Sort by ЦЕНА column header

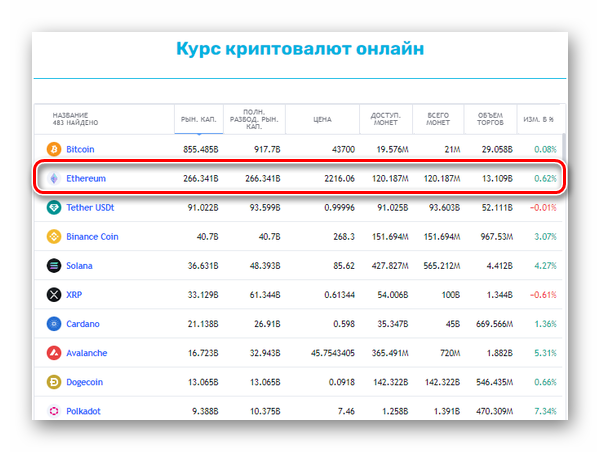[x=322, y=119]
